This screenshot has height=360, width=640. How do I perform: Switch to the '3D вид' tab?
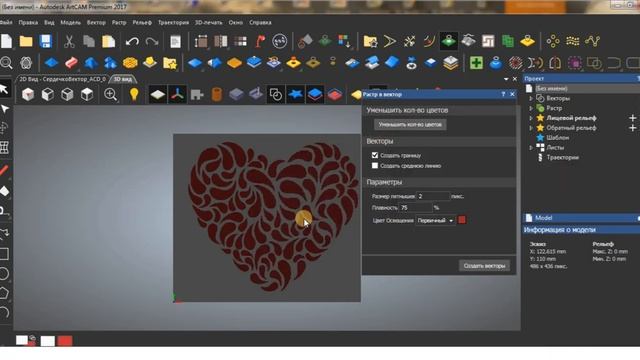click(123, 79)
